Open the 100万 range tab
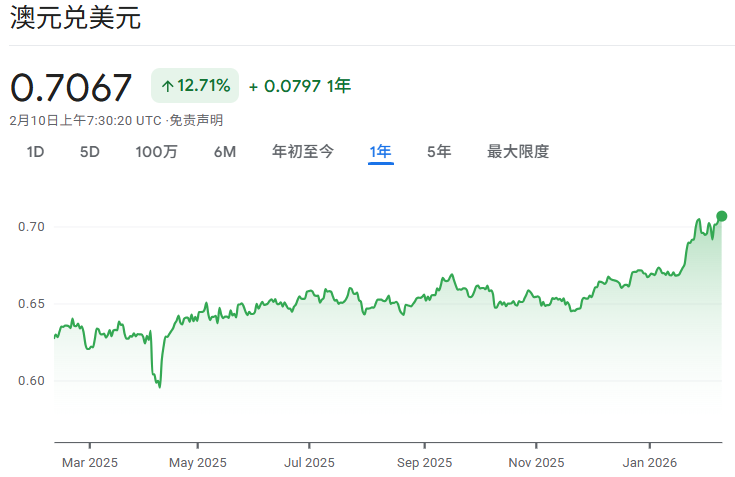The height and width of the screenshot is (477, 735). click(x=157, y=152)
